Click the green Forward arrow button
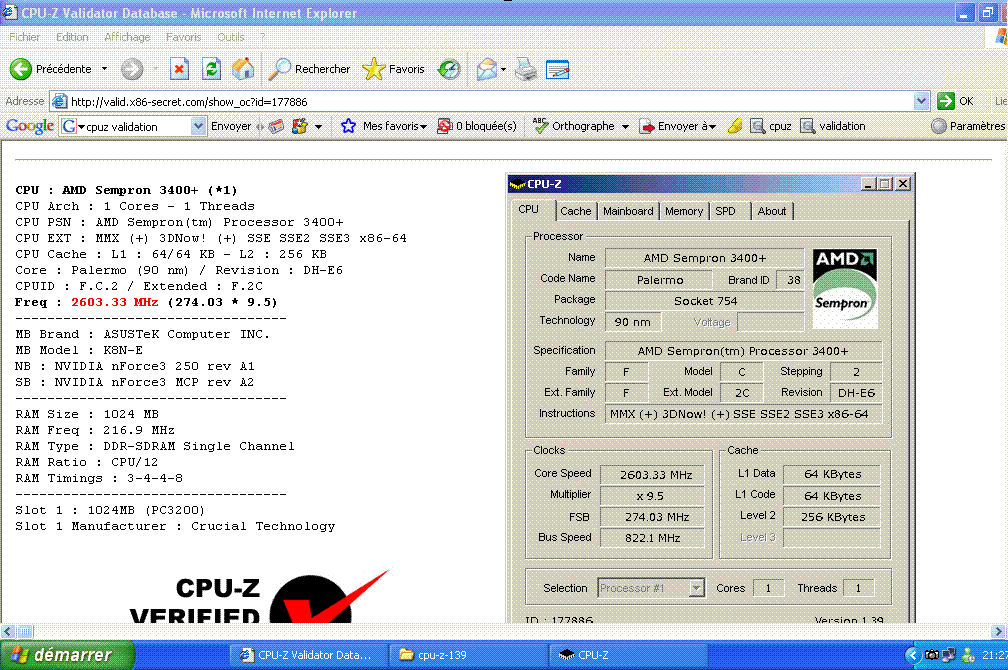1008x670 pixels. [x=132, y=69]
